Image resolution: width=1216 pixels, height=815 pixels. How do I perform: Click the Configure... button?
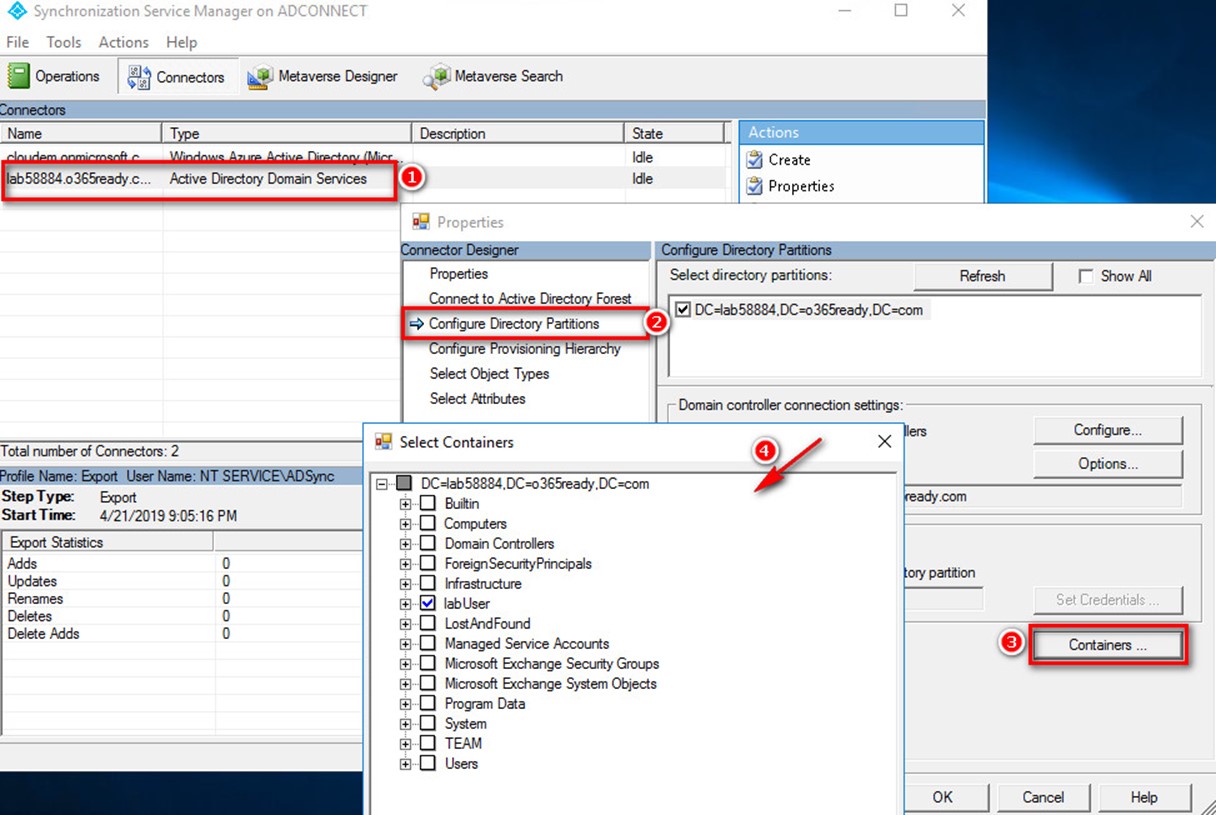[1108, 430]
